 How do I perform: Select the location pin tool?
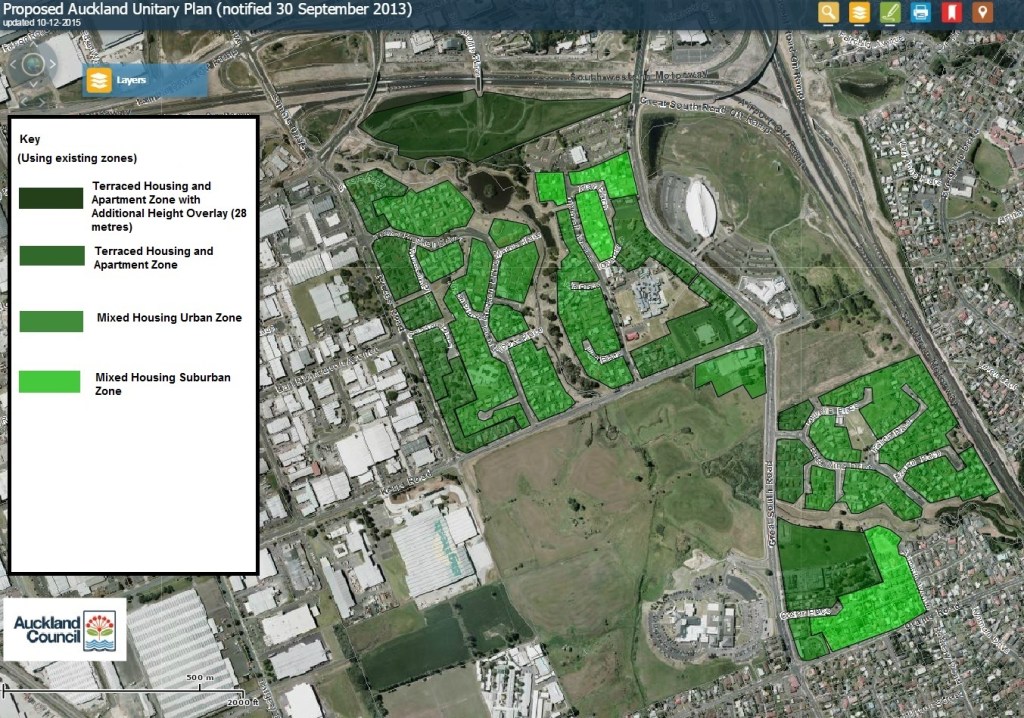point(982,13)
